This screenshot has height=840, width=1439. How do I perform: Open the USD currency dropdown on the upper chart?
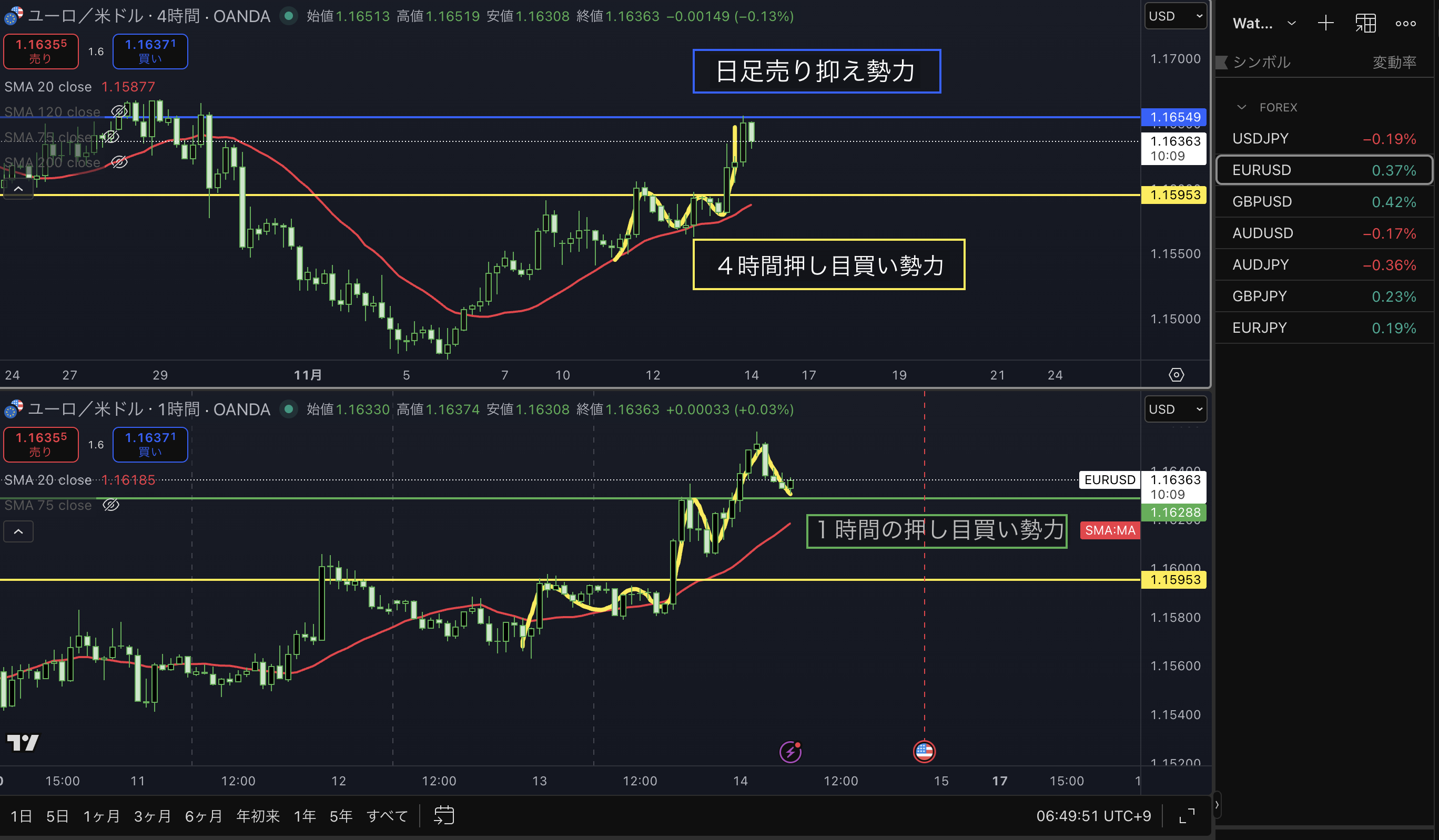1175,16
